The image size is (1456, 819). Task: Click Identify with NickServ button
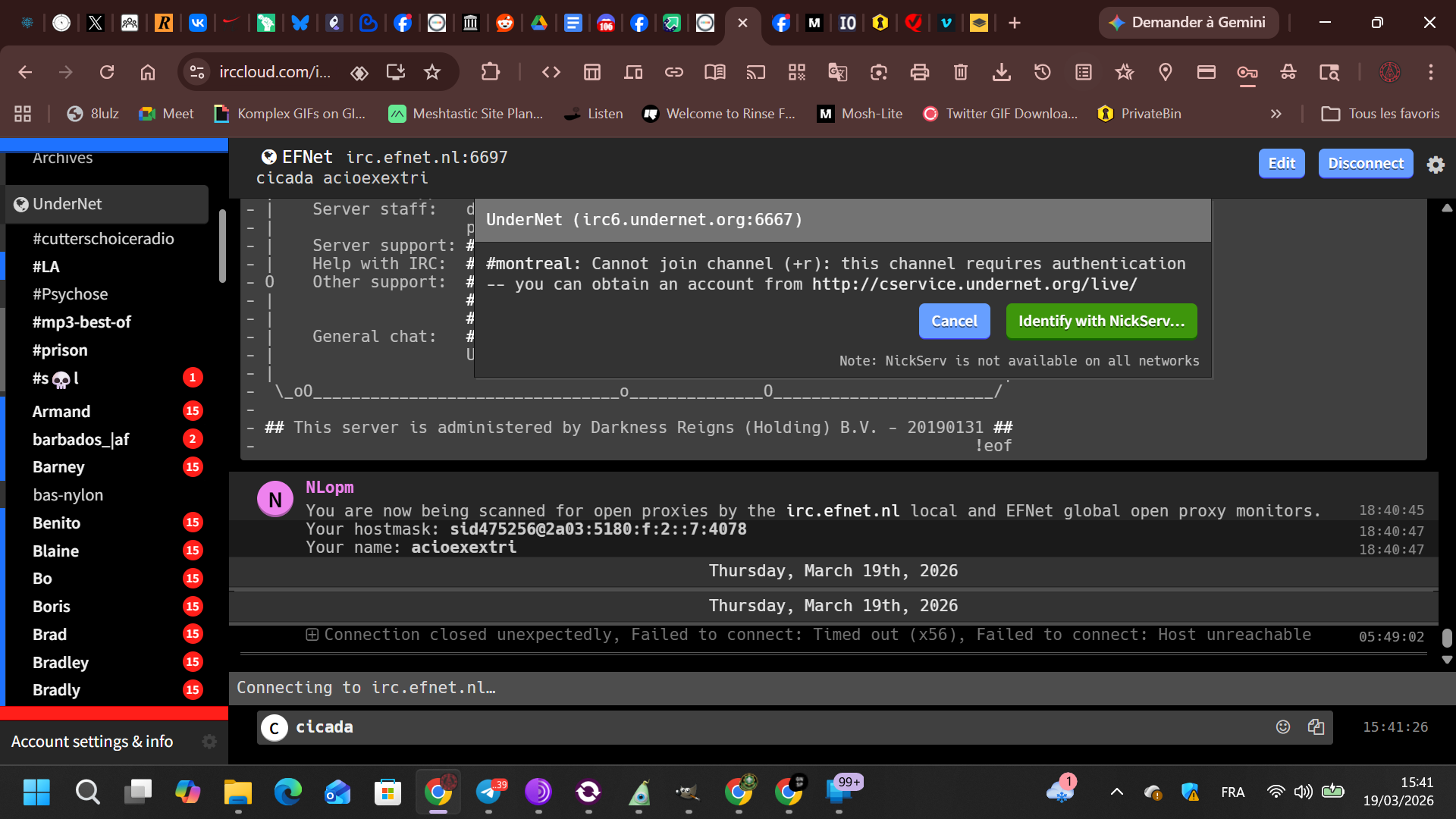1100,321
